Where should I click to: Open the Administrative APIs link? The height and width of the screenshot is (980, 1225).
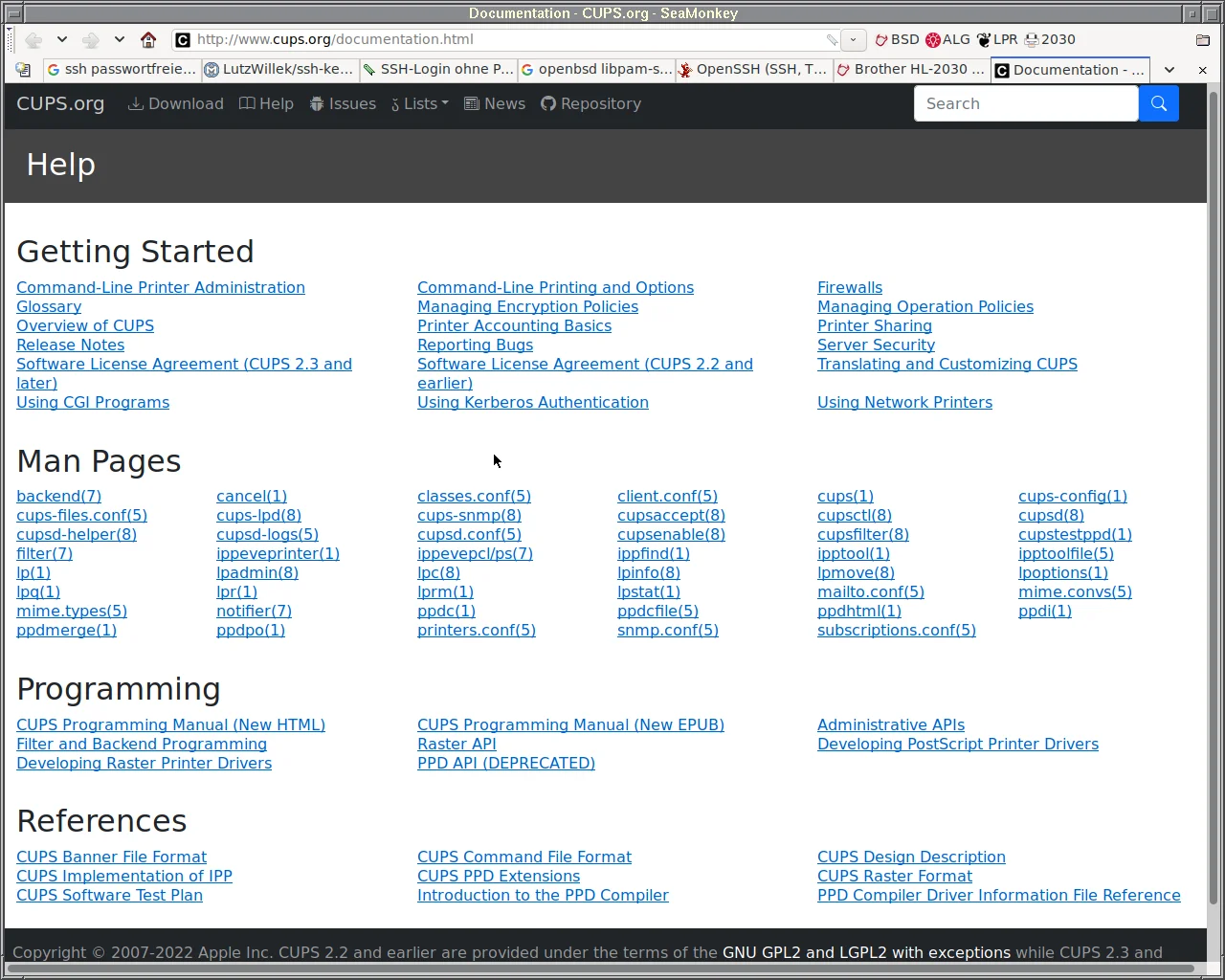[891, 724]
